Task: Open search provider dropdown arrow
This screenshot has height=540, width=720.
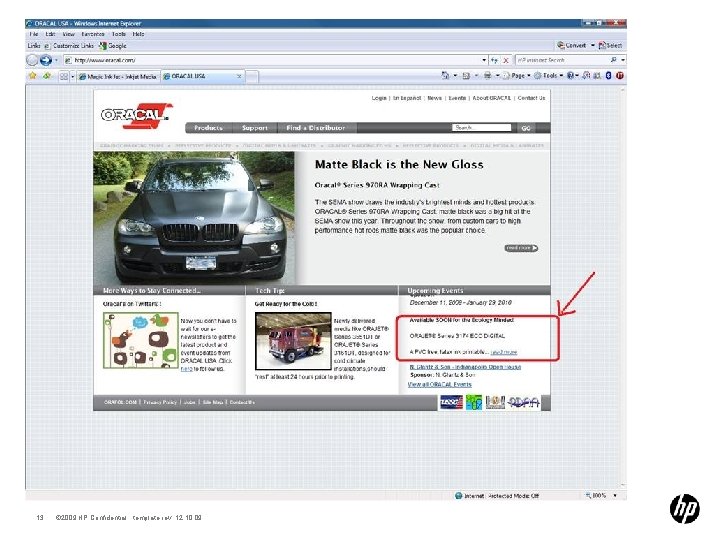Action: coord(623,60)
